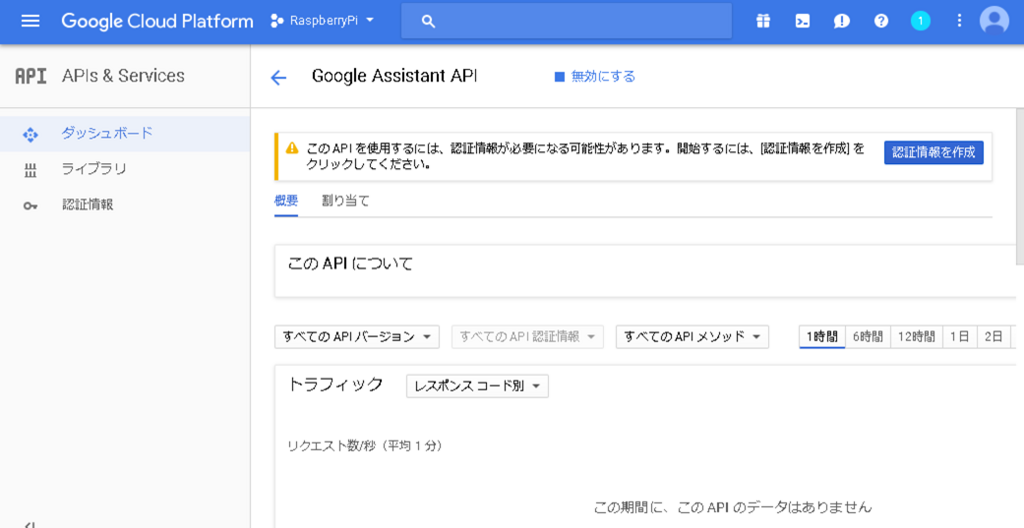The image size is (1024, 528).
Task: Click the vertical page scrollbar
Action: click(1020, 186)
